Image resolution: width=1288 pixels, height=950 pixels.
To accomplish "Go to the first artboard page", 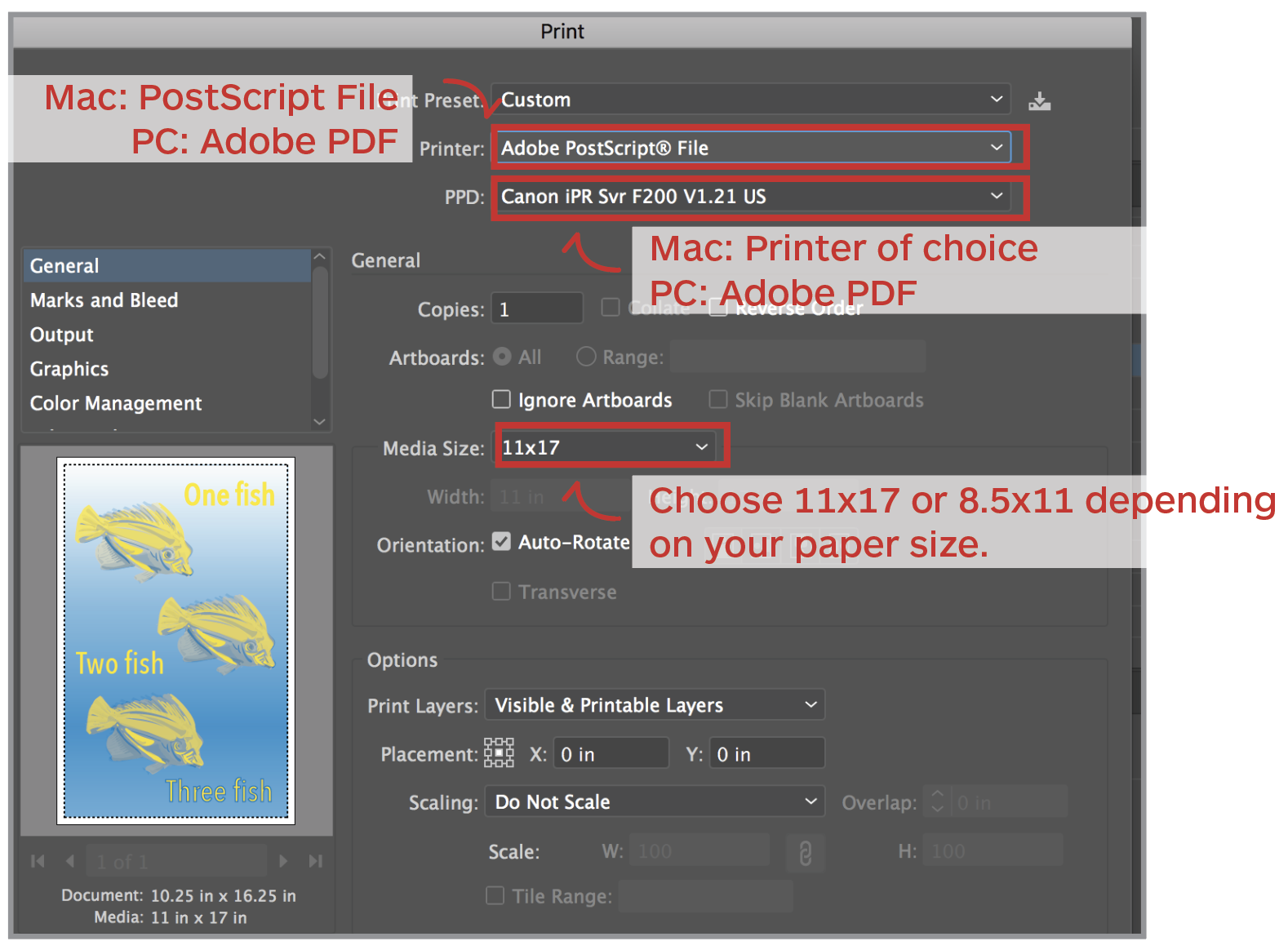I will pos(38,861).
